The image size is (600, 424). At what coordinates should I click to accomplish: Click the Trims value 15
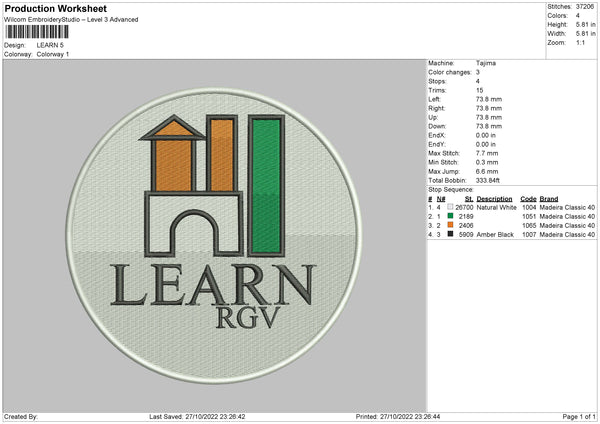pyautogui.click(x=479, y=90)
